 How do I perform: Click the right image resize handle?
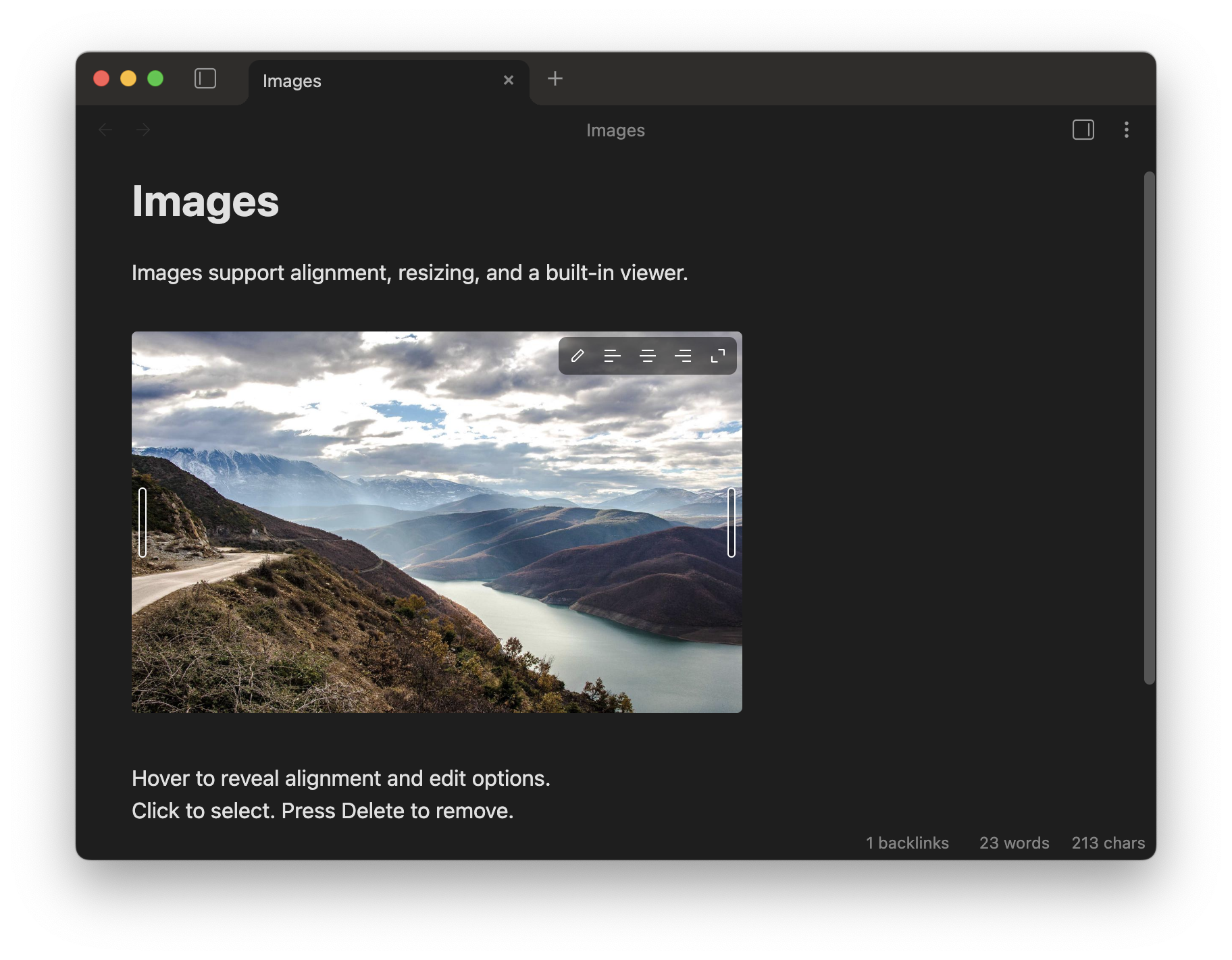[731, 522]
